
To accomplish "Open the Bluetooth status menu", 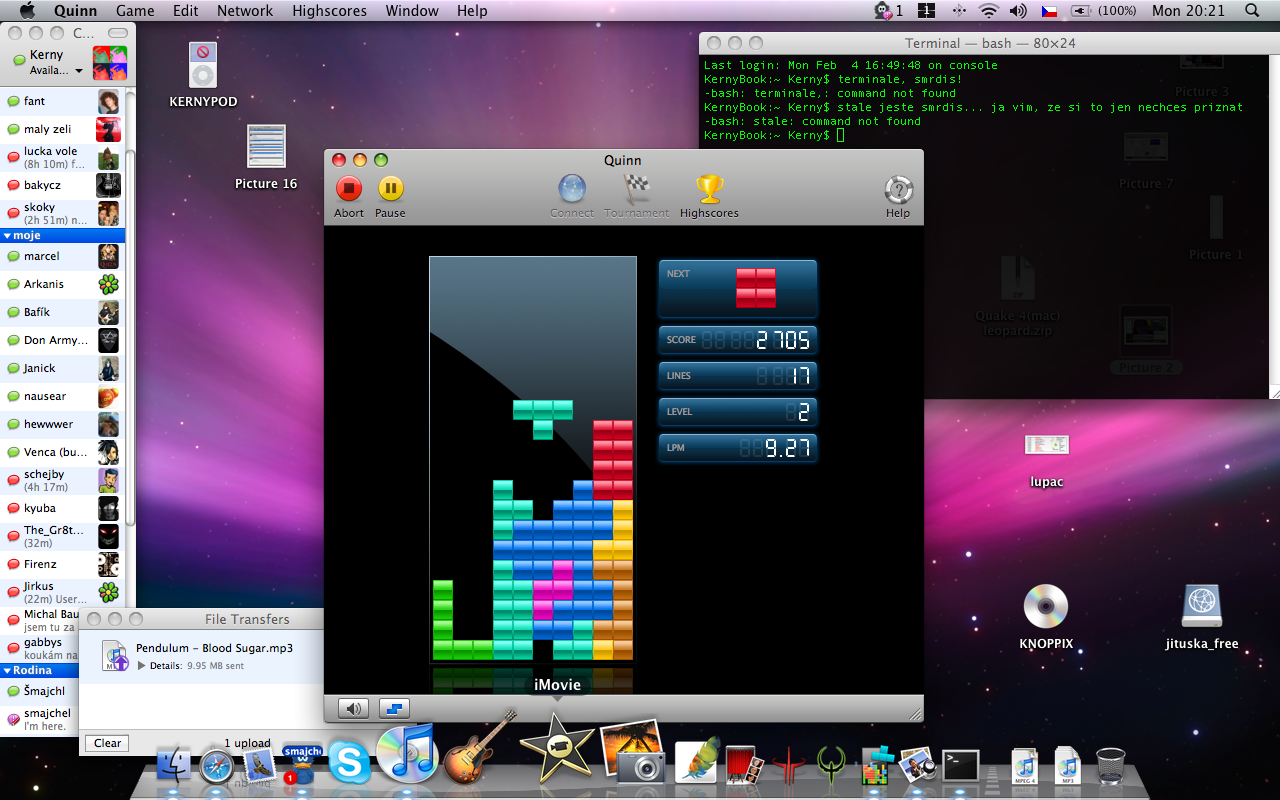I will click(959, 11).
